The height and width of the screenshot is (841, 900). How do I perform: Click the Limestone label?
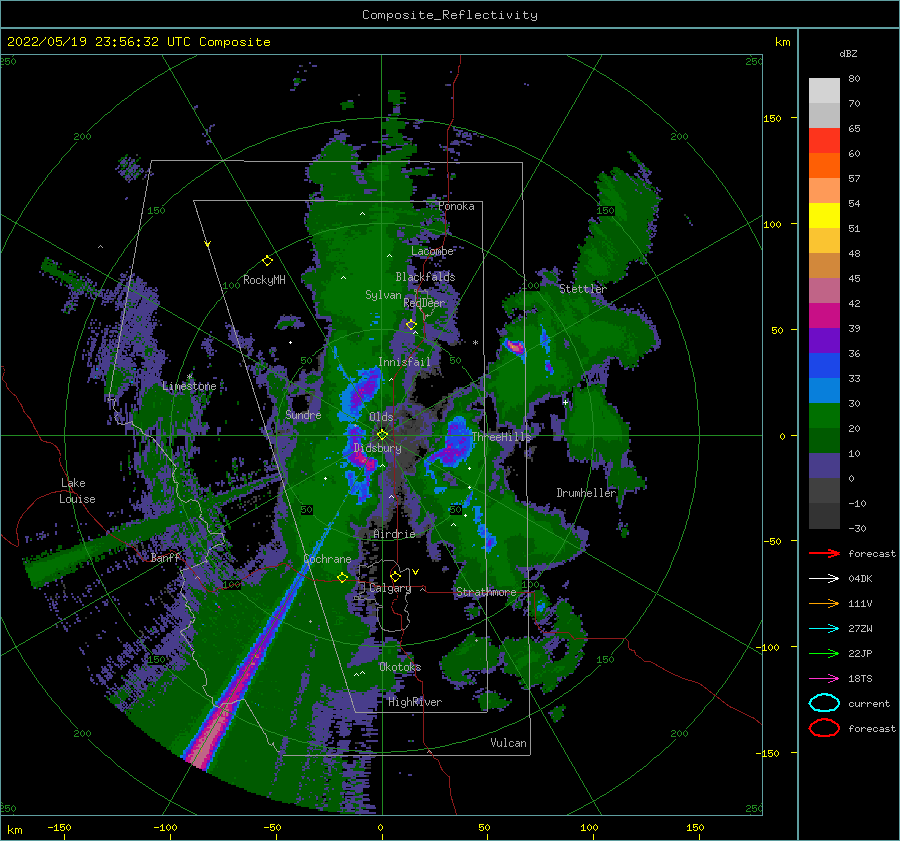pos(189,386)
